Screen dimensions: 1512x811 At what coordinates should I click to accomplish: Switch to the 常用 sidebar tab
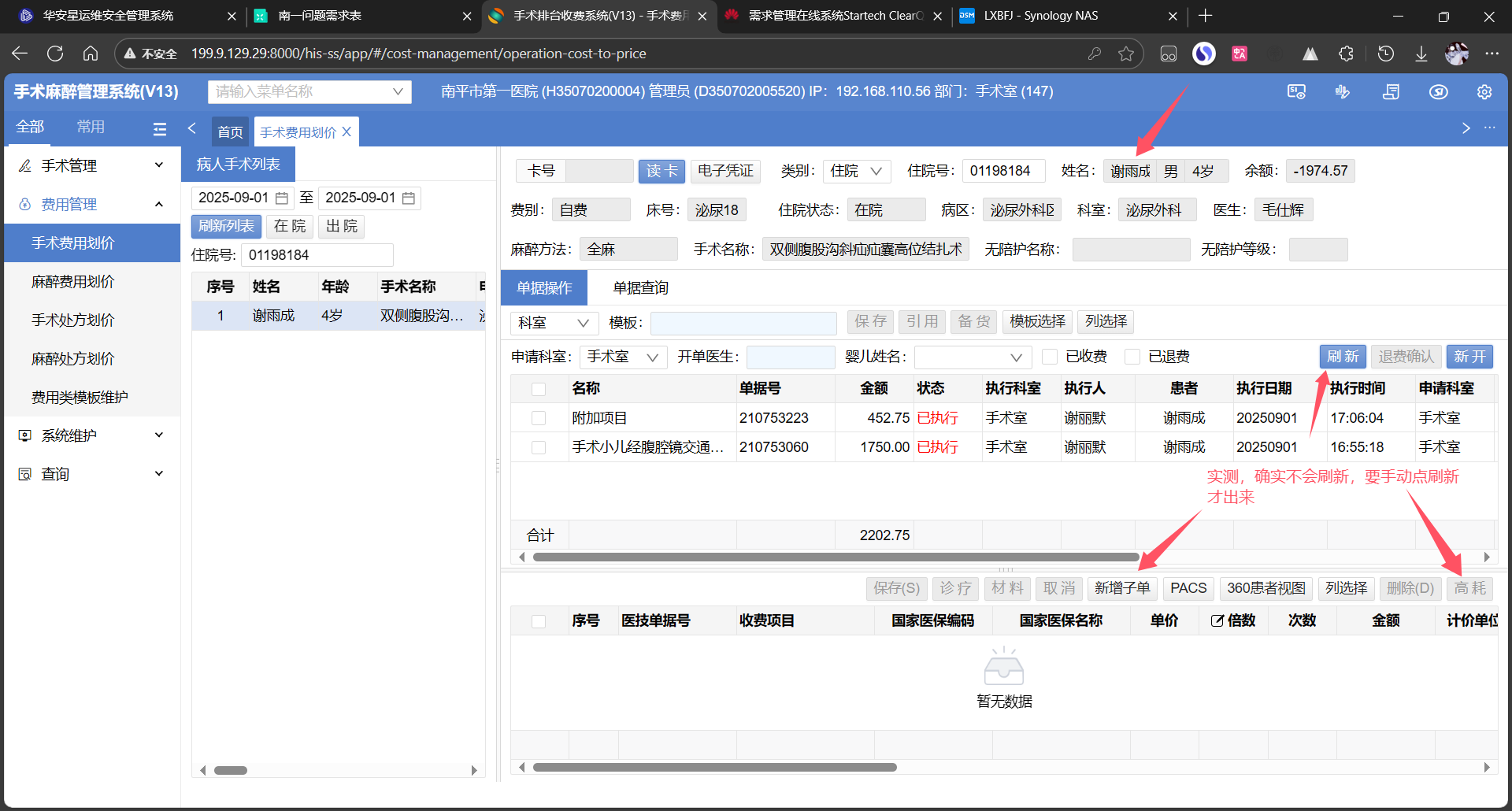[x=91, y=127]
